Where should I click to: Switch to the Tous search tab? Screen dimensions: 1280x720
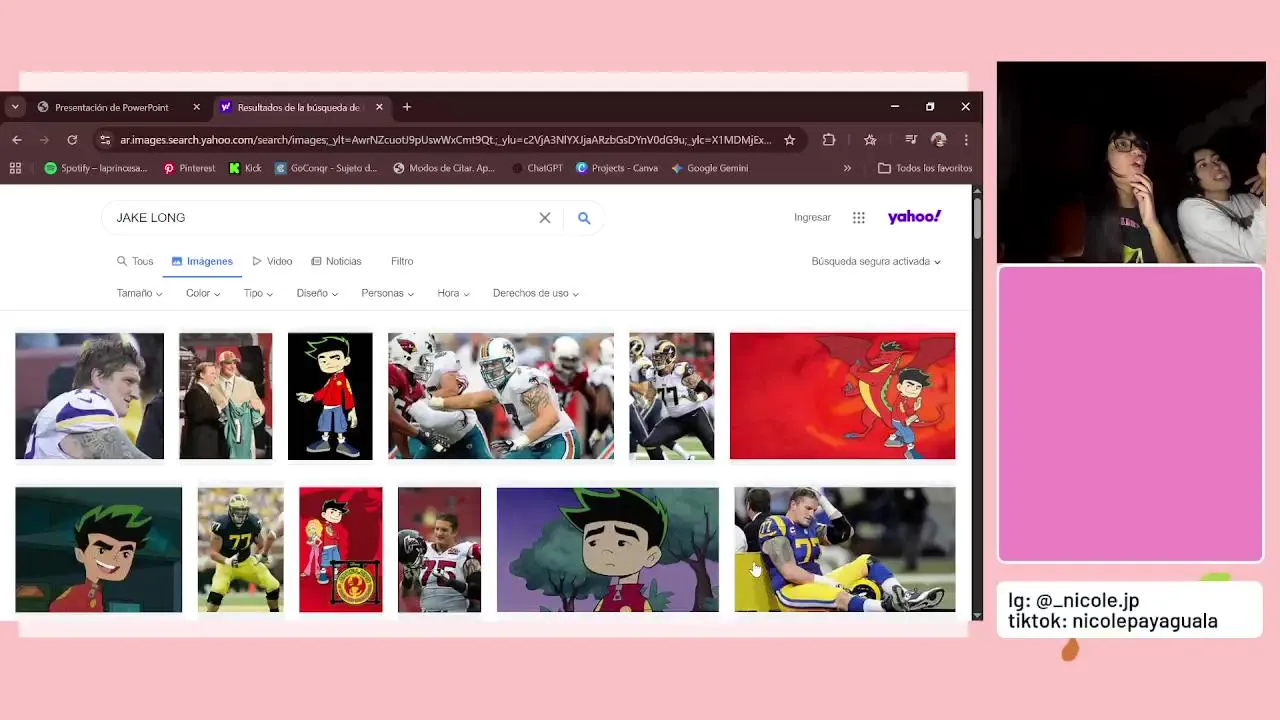135,261
